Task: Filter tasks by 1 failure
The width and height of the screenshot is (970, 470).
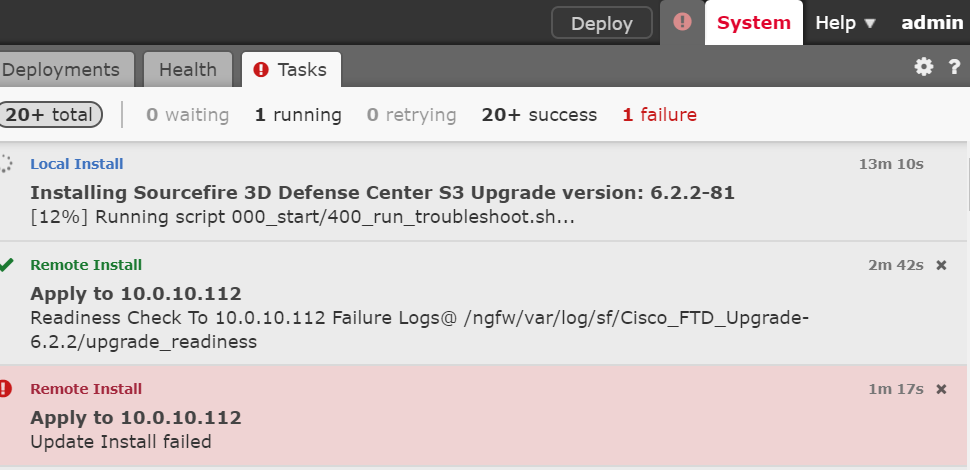Action: [659, 115]
